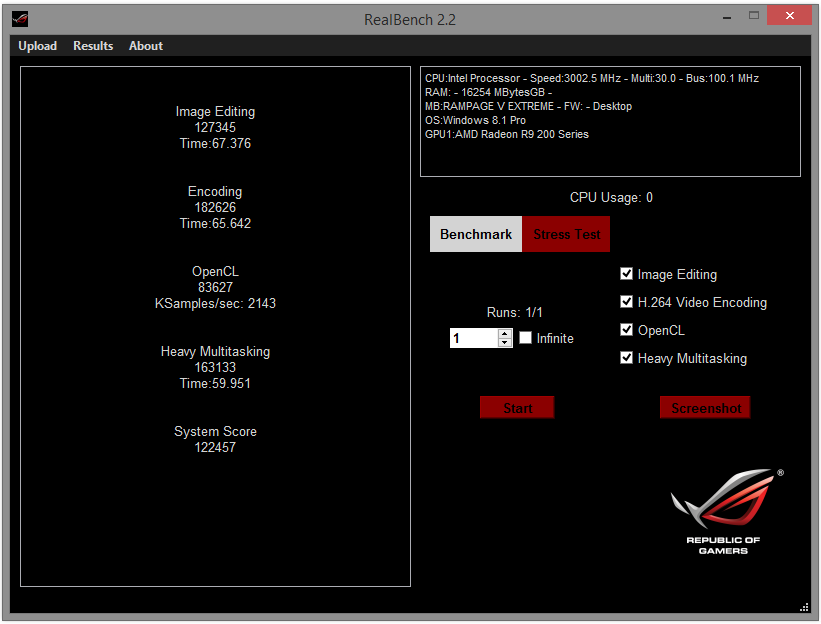Click the RealBench 2.2 title text
The height and width of the screenshot is (624, 821).
click(x=410, y=20)
